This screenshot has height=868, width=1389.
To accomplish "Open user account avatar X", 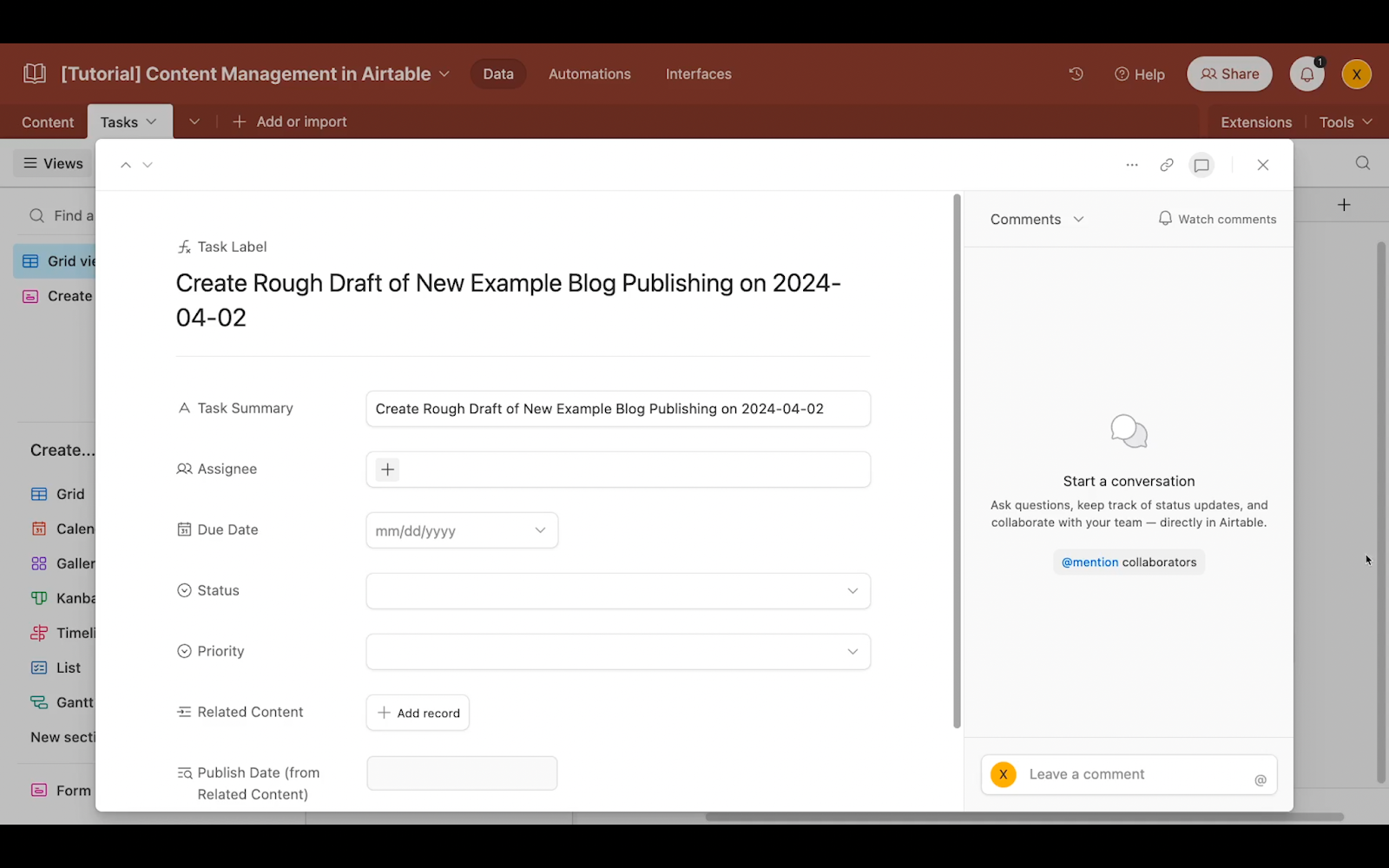I will pos(1356,75).
